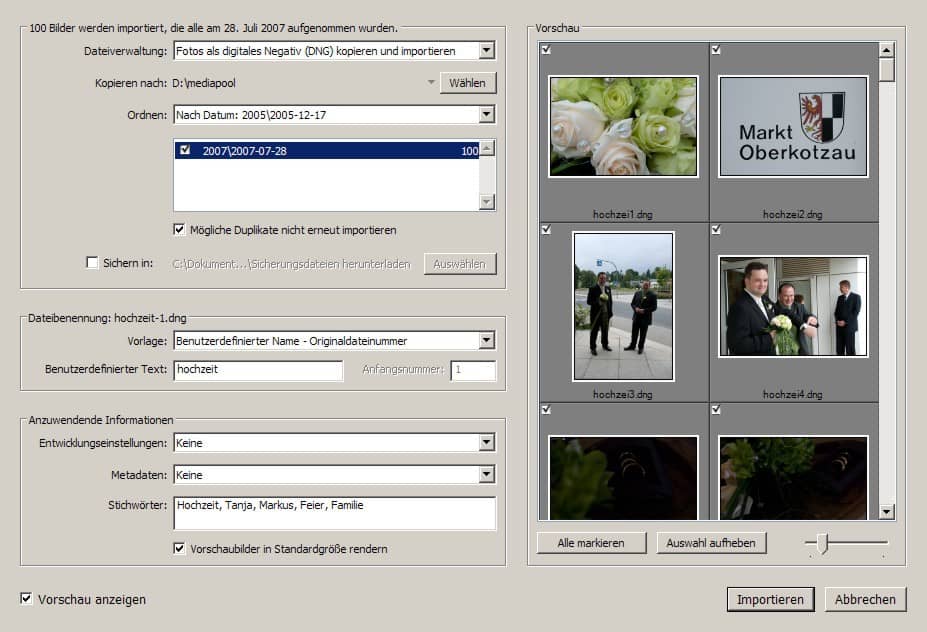Disable Vorschau anzeigen checkbox
Screen dimensions: 927x632
click(x=26, y=599)
